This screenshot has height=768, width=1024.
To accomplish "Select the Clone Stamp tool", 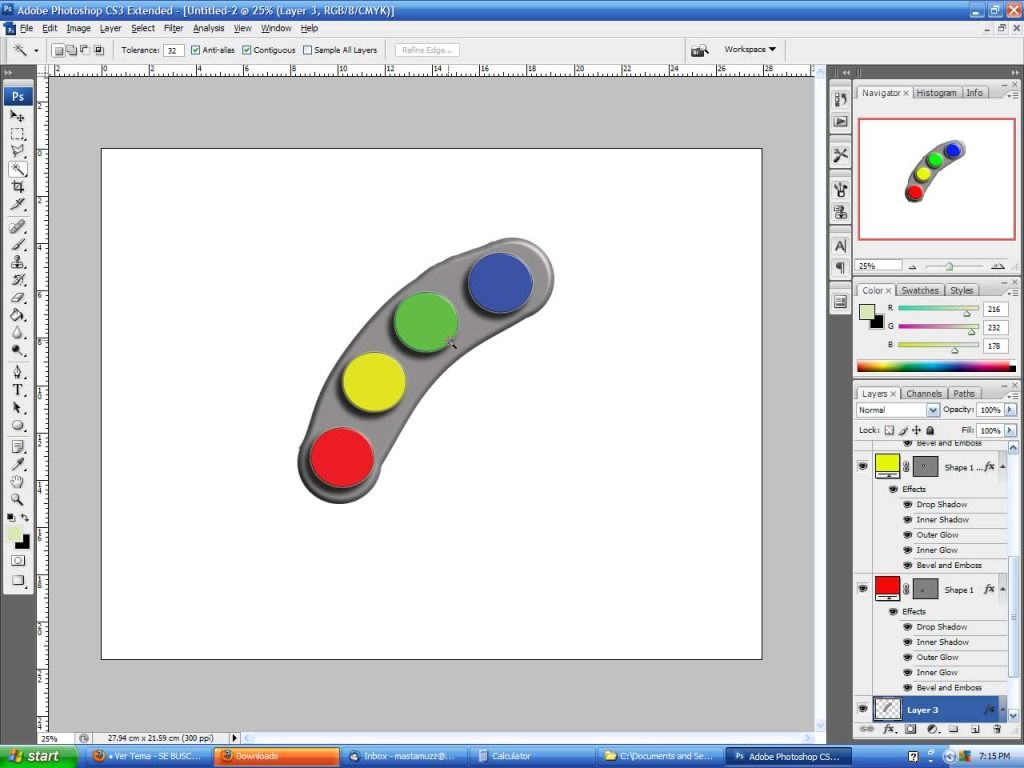I will pos(18,262).
